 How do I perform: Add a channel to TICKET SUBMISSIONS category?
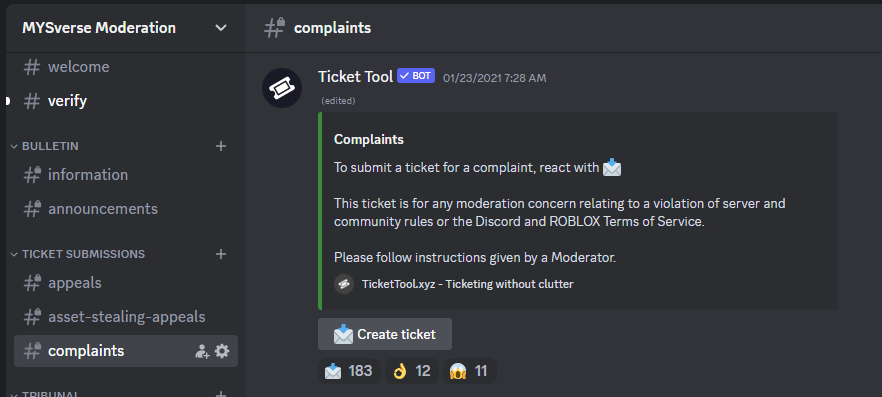click(221, 254)
